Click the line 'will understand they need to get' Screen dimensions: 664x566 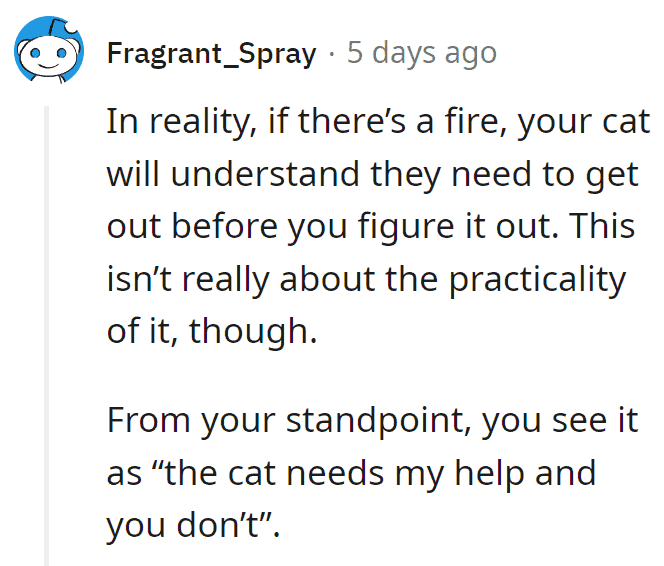[x=372, y=175]
